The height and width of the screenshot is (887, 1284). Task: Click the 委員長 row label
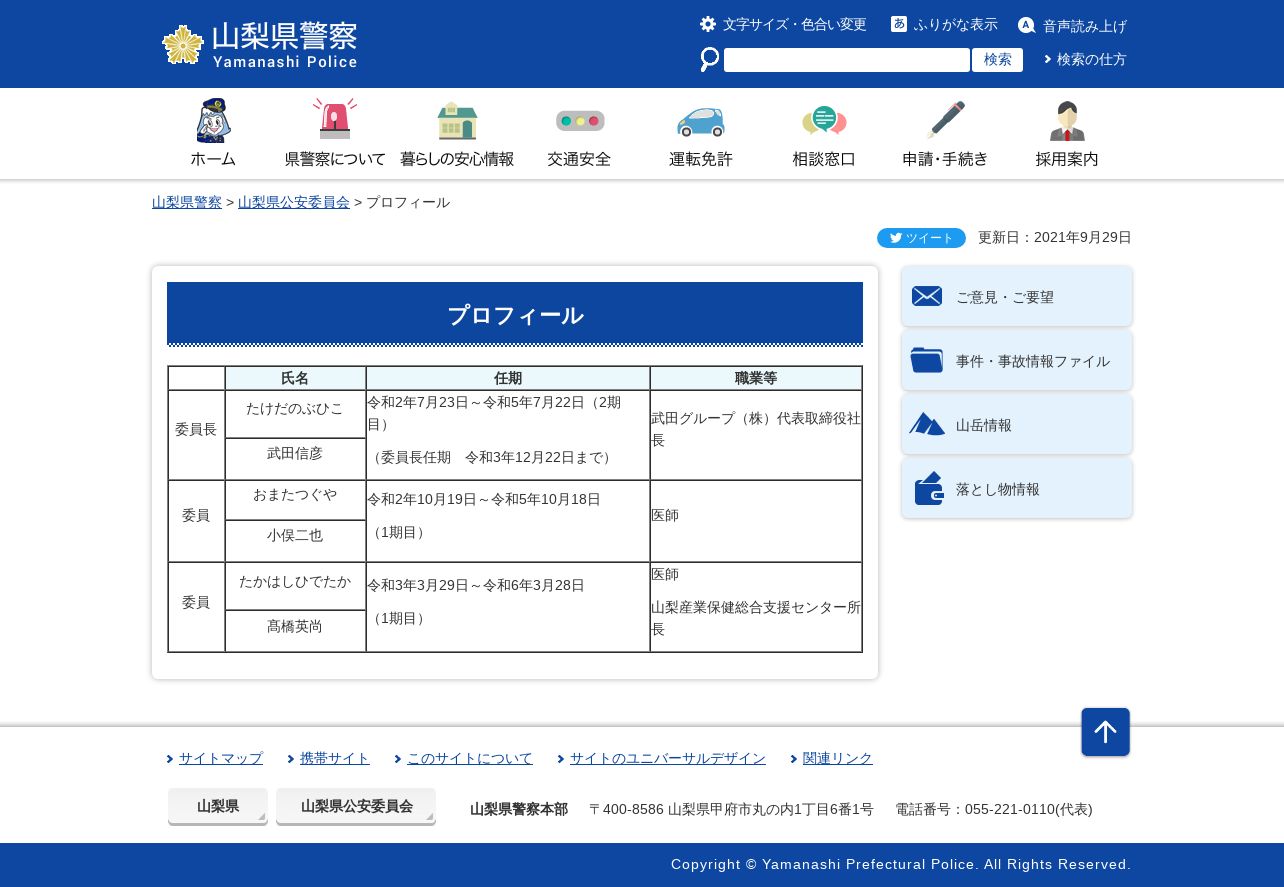pyautogui.click(x=196, y=429)
